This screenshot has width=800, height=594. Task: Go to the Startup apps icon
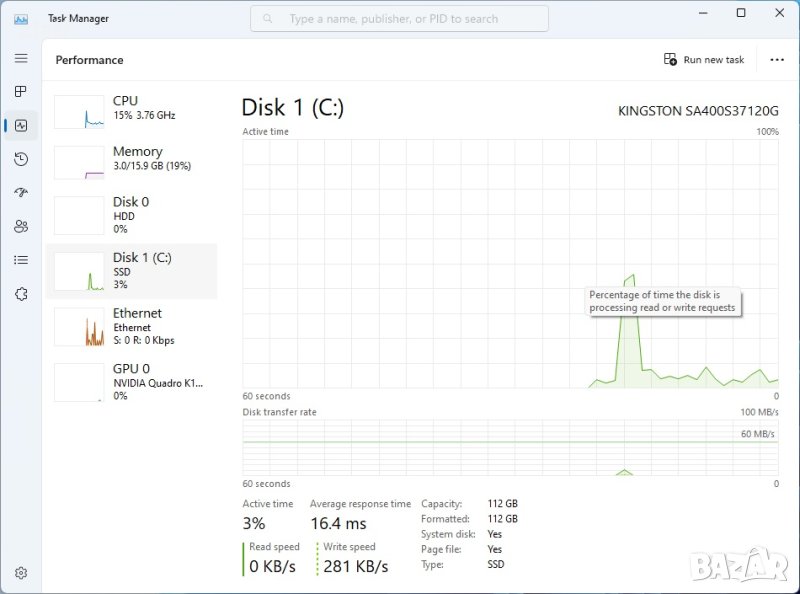21,193
